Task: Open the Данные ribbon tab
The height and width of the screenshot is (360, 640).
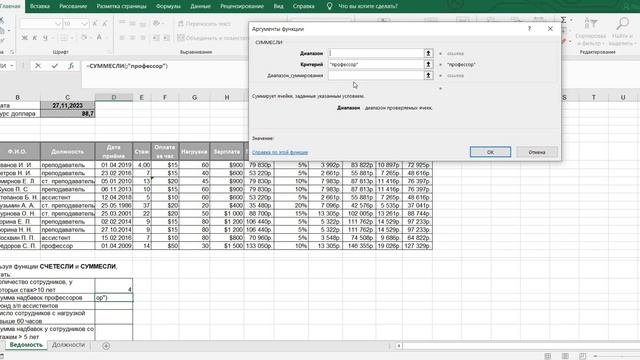Action: click(x=200, y=6)
